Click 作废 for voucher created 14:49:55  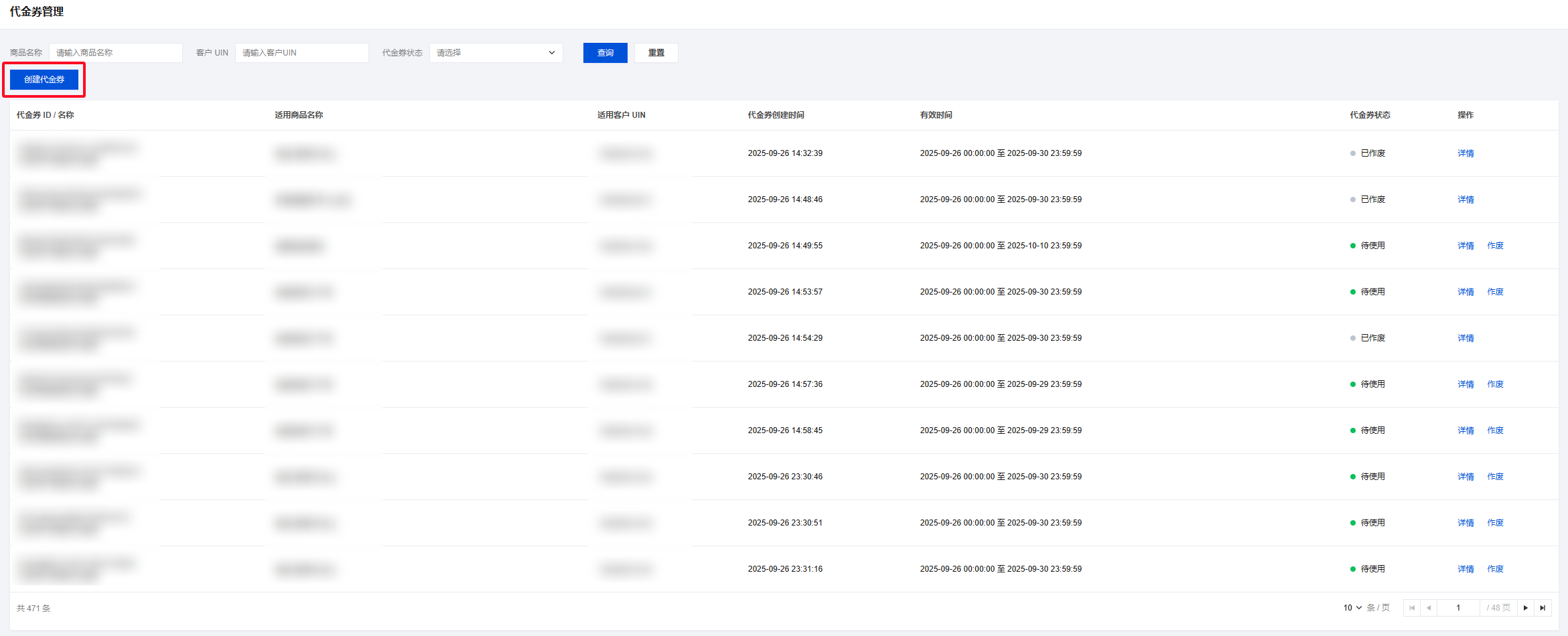click(x=1495, y=246)
